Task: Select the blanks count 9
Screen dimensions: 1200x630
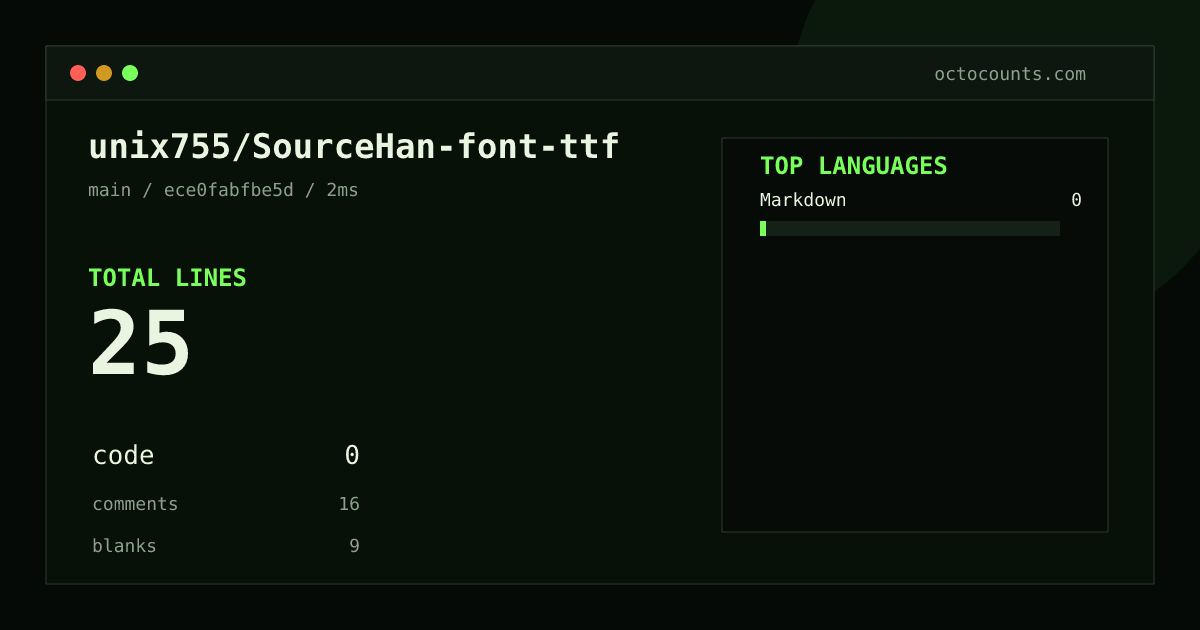Action: (354, 546)
